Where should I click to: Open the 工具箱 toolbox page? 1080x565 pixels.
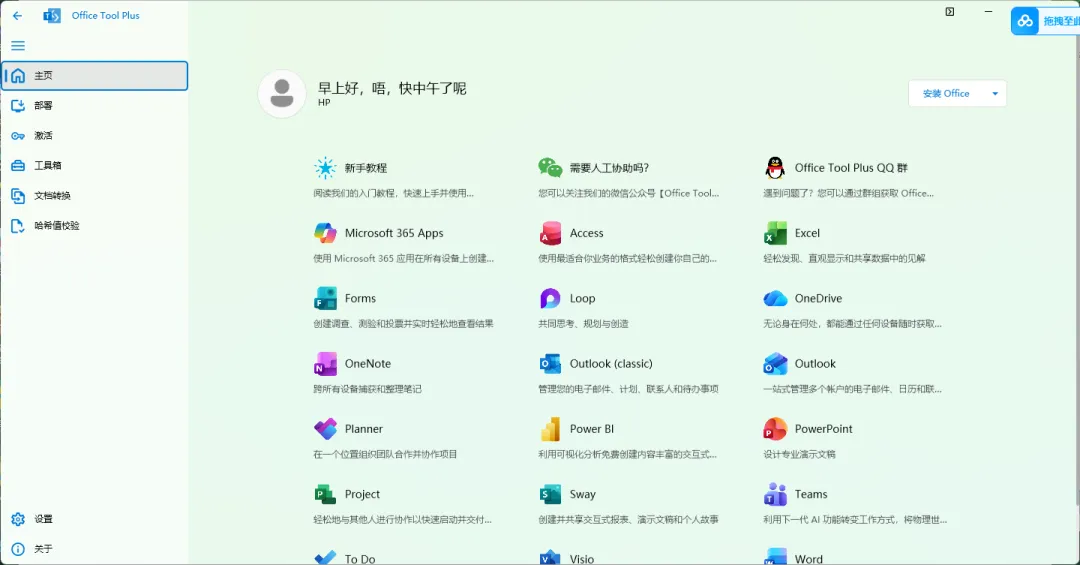pos(95,165)
